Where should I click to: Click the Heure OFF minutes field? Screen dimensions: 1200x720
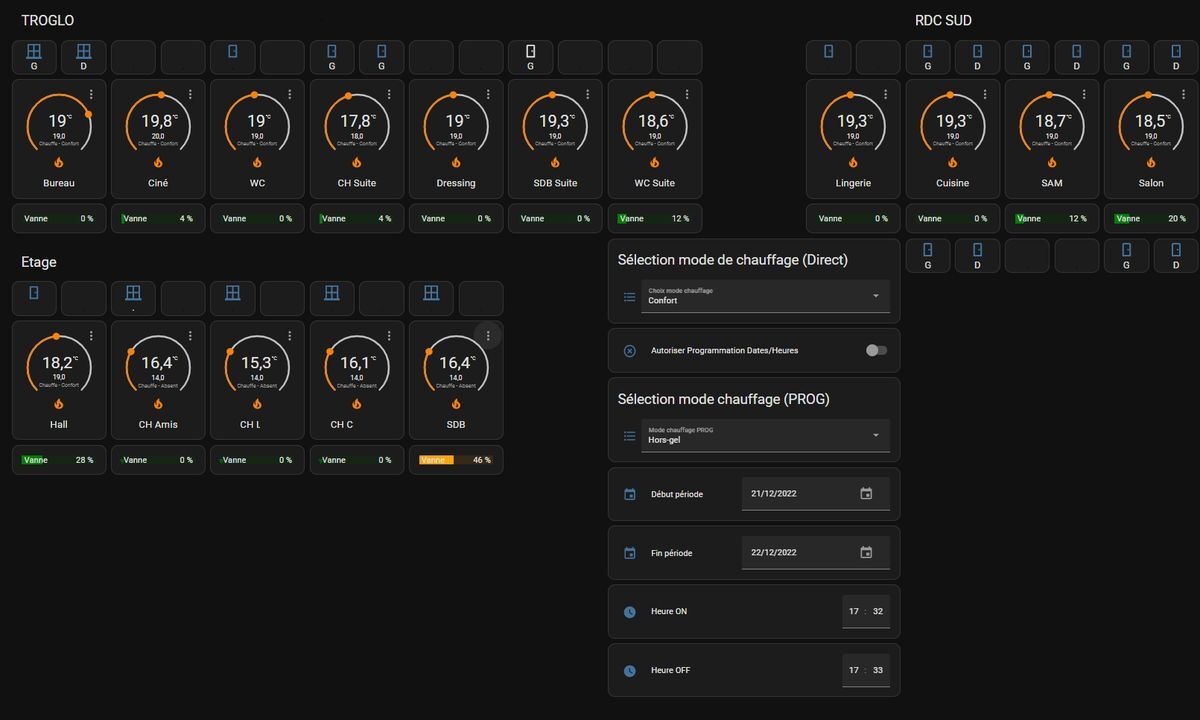coord(878,671)
